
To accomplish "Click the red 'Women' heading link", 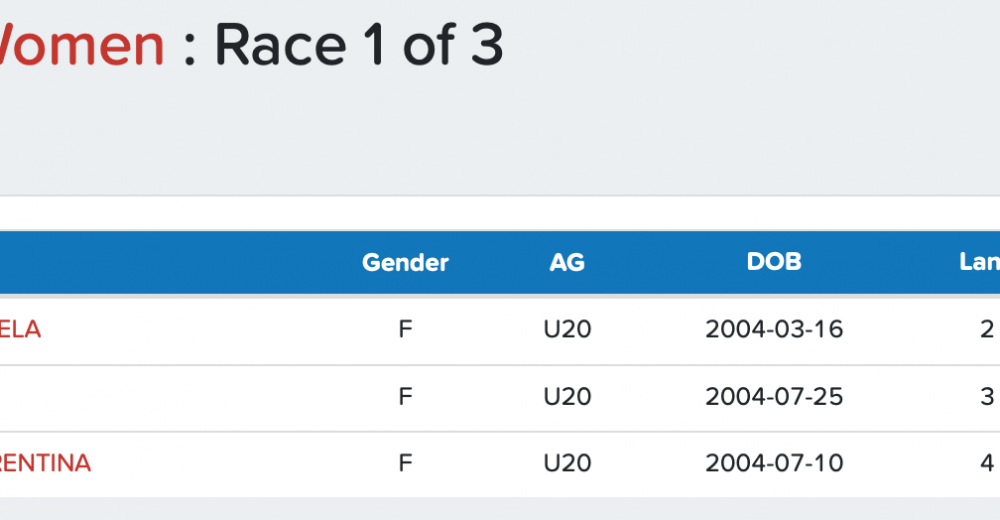I will 80,45.
